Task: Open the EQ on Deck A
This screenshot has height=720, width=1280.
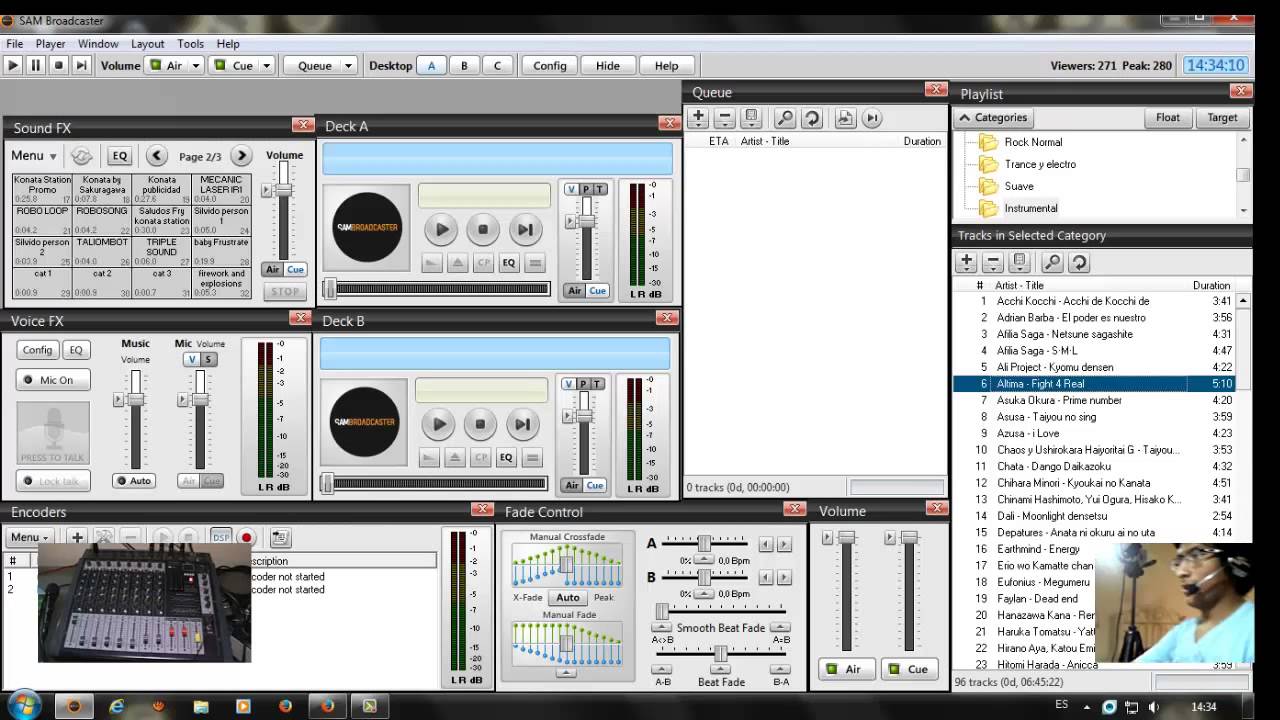Action: tap(509, 263)
